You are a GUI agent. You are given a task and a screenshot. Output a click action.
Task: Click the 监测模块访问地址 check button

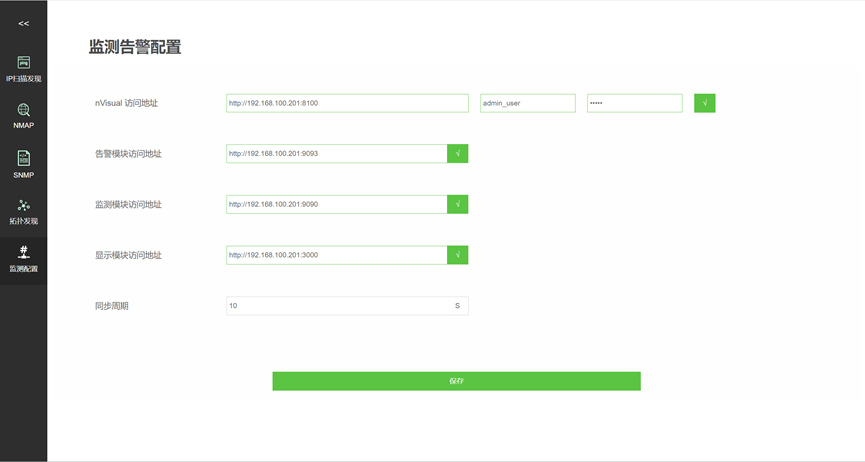click(x=457, y=204)
